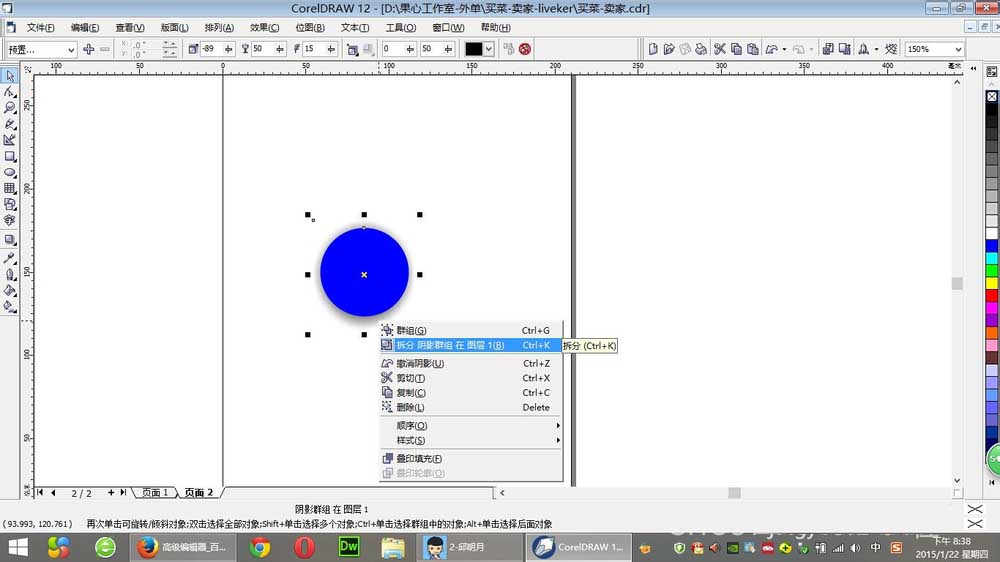Select the Rectangle tool
This screenshot has width=1000, height=562.
coord(10,156)
